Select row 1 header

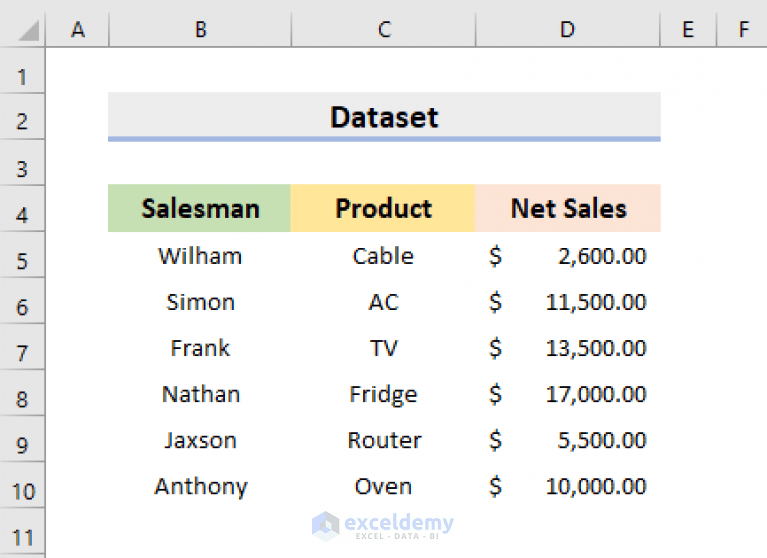click(22, 71)
